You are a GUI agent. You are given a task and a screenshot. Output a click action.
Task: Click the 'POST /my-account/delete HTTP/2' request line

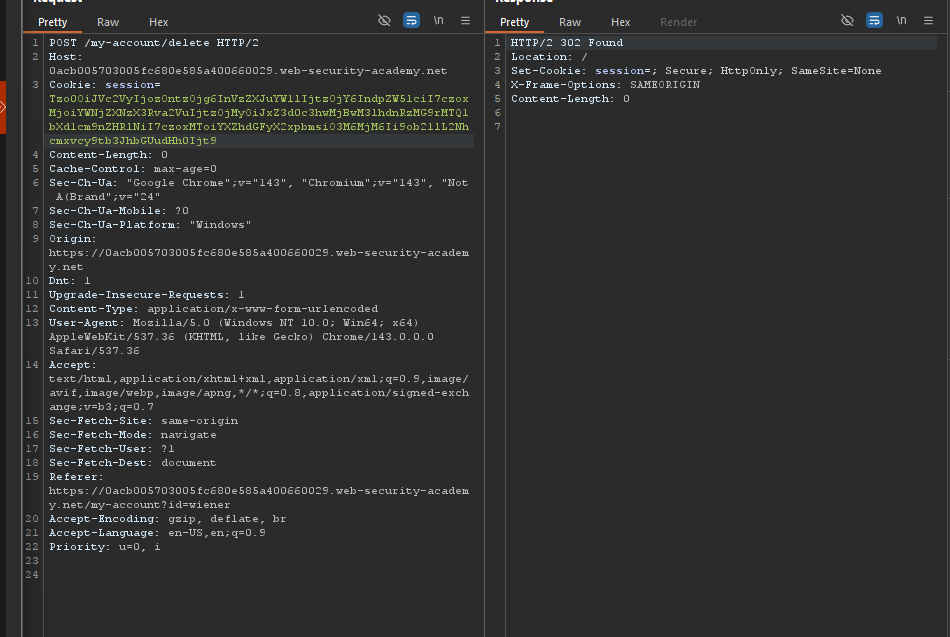click(x=154, y=42)
